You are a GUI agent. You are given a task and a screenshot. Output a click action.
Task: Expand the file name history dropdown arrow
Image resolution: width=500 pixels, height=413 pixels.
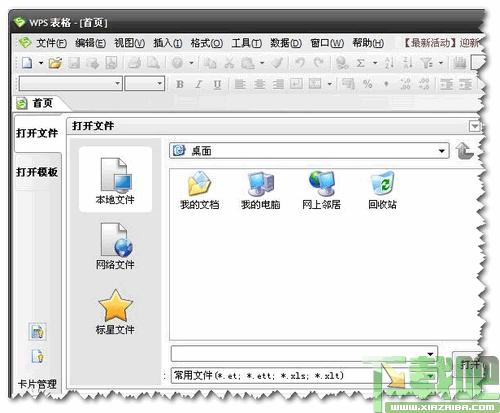pyautogui.click(x=430, y=354)
